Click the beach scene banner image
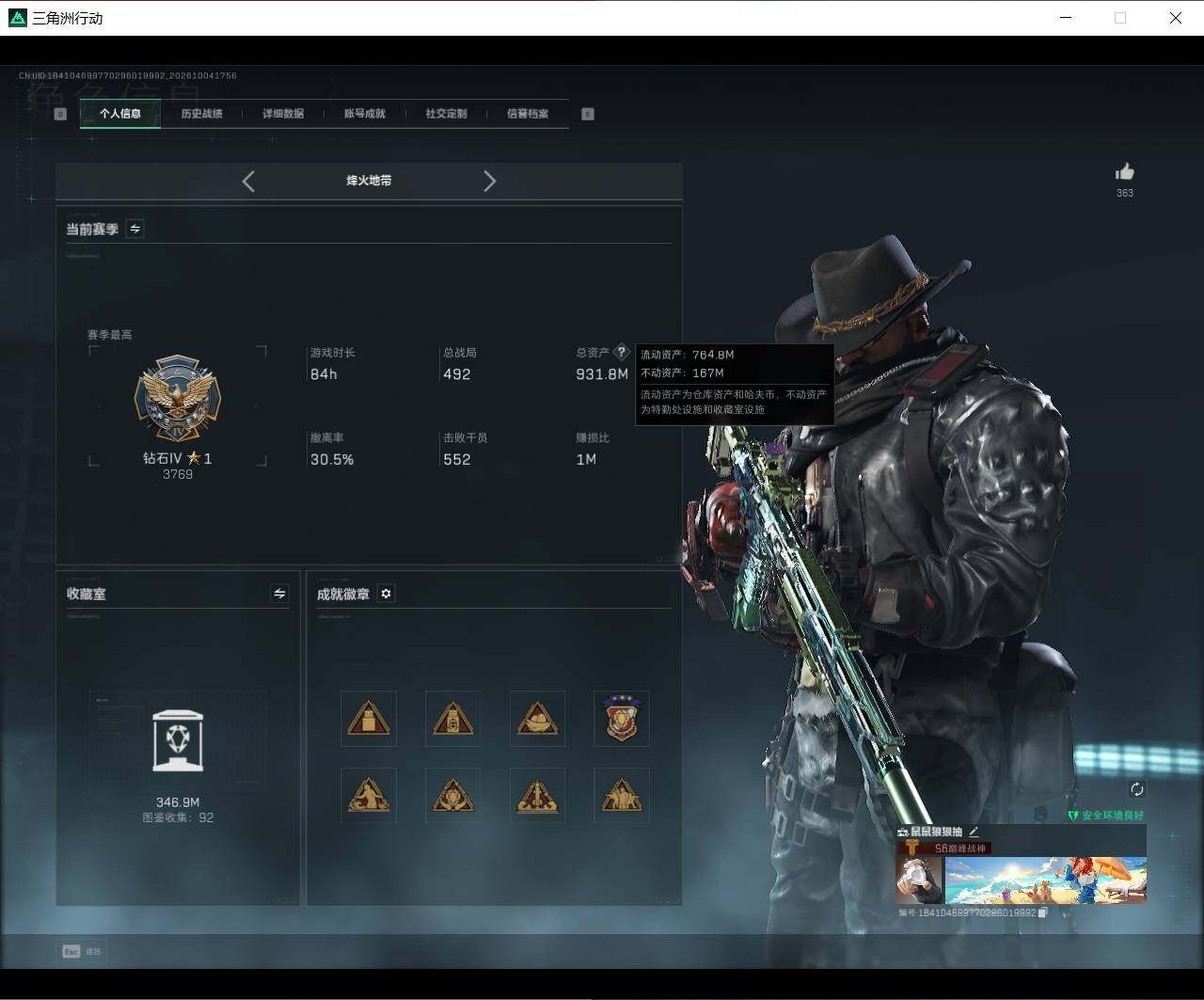The image size is (1204, 1000). 1046,880
